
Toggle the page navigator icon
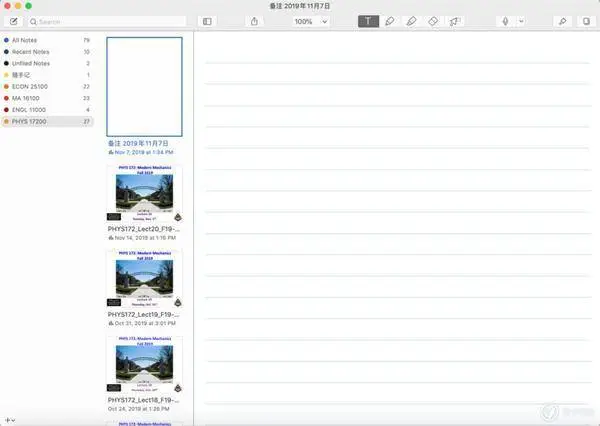(x=586, y=21)
